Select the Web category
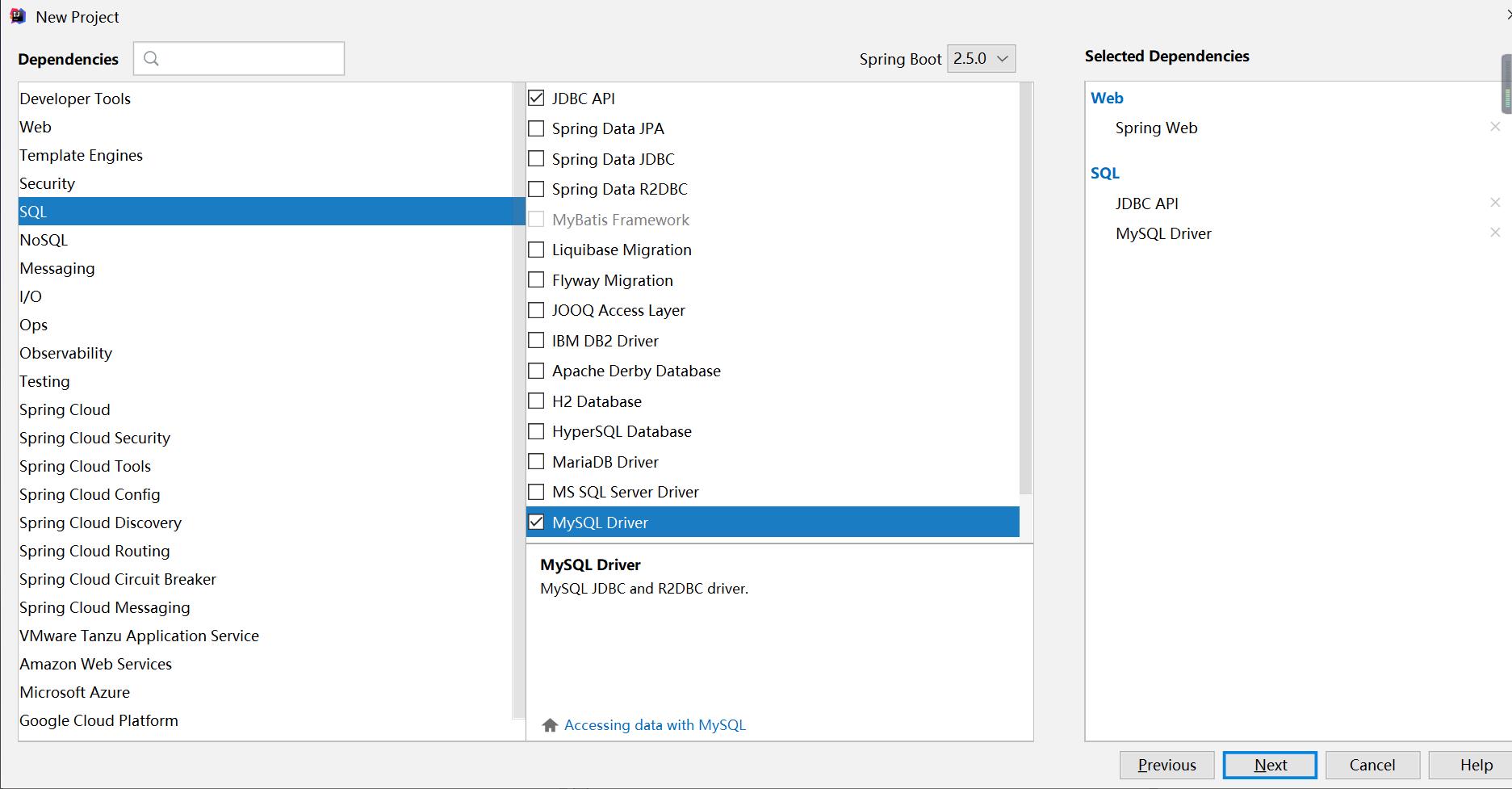Image resolution: width=1512 pixels, height=789 pixels. [x=266, y=127]
